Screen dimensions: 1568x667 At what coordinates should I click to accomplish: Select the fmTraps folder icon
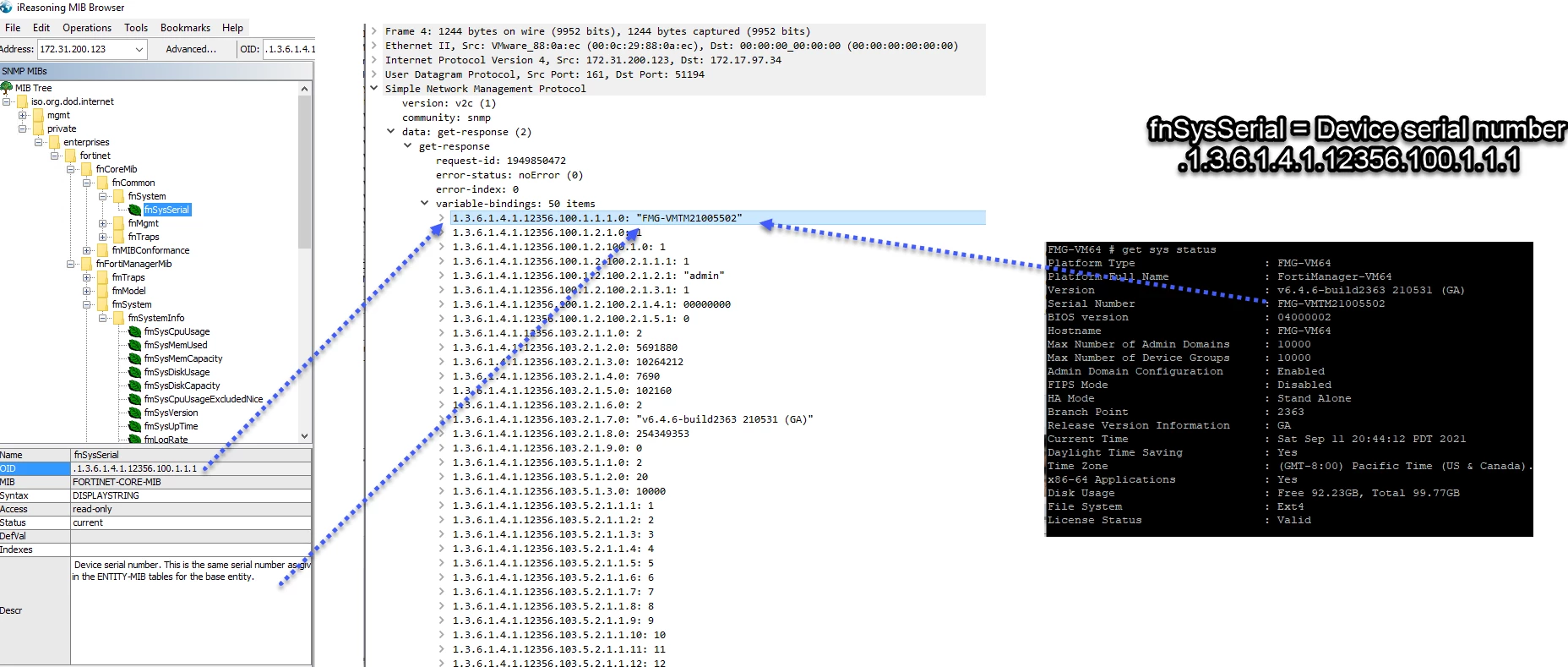pos(102,277)
